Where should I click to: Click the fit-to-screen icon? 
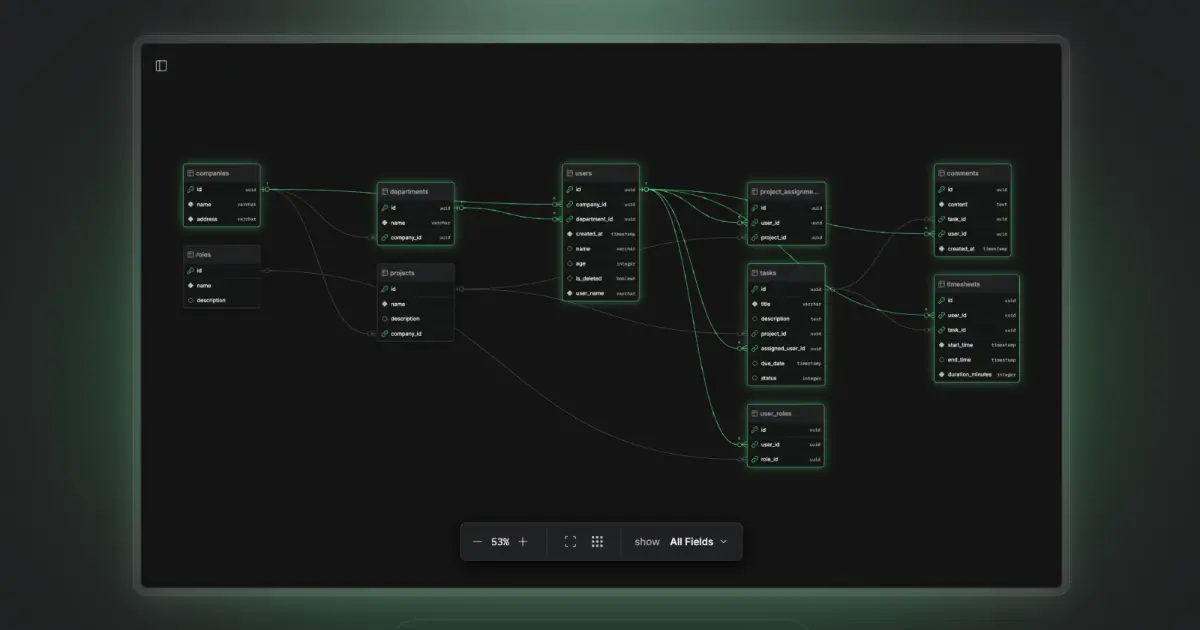[x=570, y=542]
